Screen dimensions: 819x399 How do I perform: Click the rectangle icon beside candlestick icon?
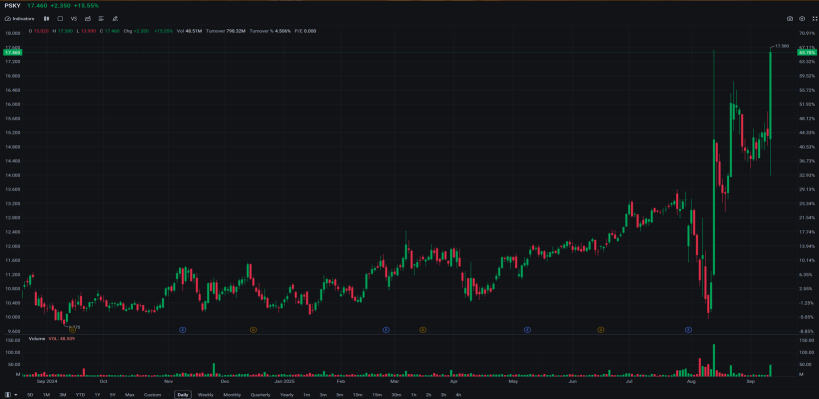[x=60, y=18]
